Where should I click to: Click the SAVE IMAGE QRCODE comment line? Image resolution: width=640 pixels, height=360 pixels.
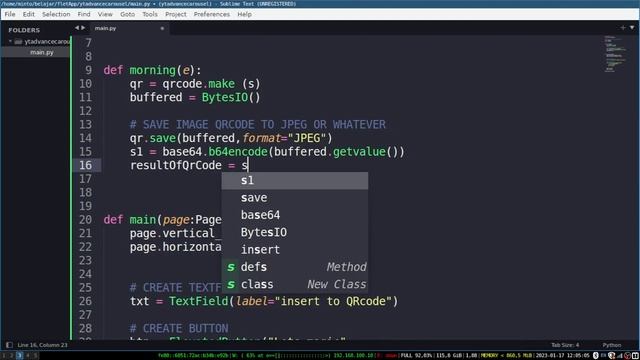[x=258, y=124]
